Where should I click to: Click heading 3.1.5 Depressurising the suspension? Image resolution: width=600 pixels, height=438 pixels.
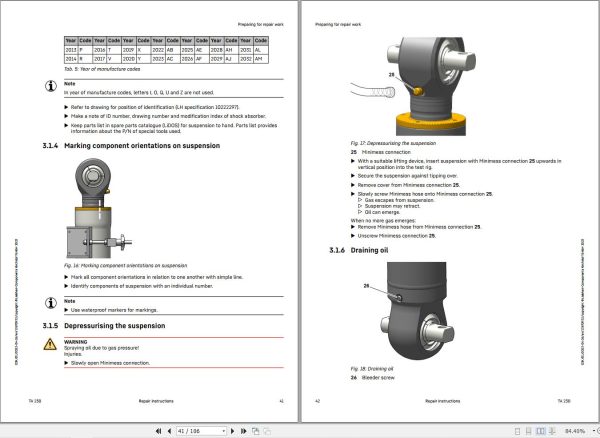tap(104, 326)
